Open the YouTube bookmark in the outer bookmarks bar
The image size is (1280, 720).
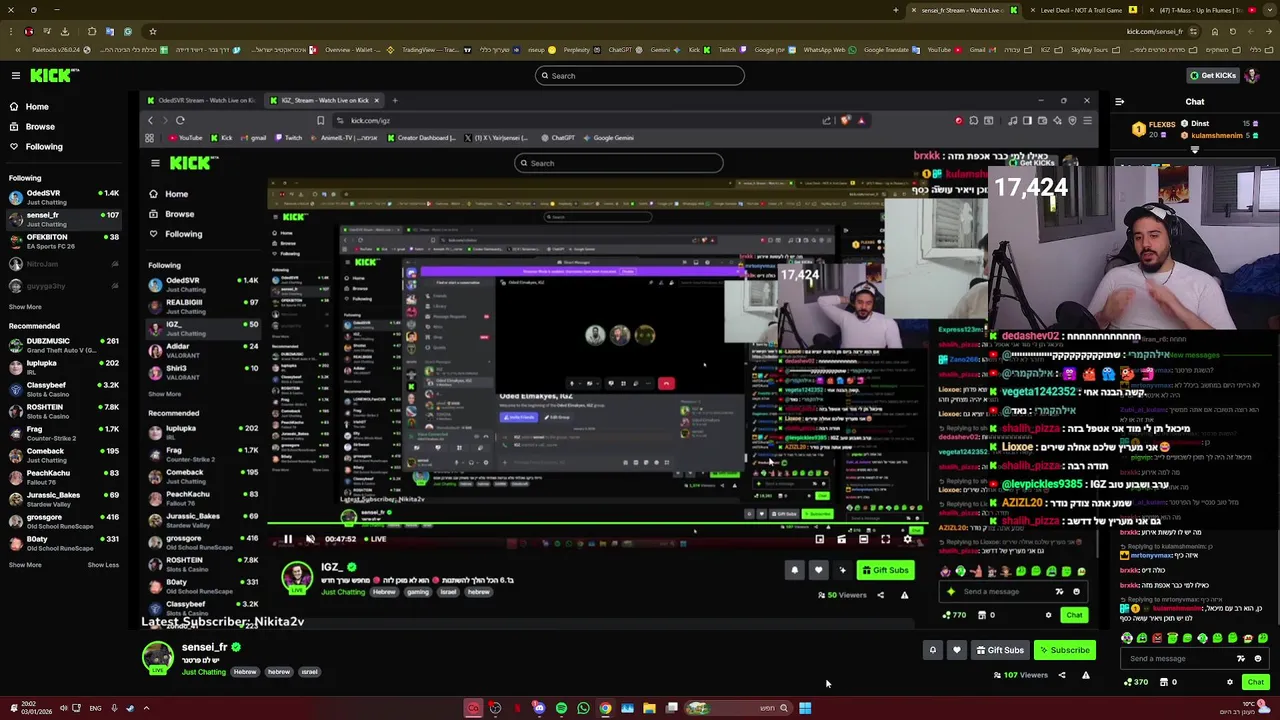pos(944,50)
